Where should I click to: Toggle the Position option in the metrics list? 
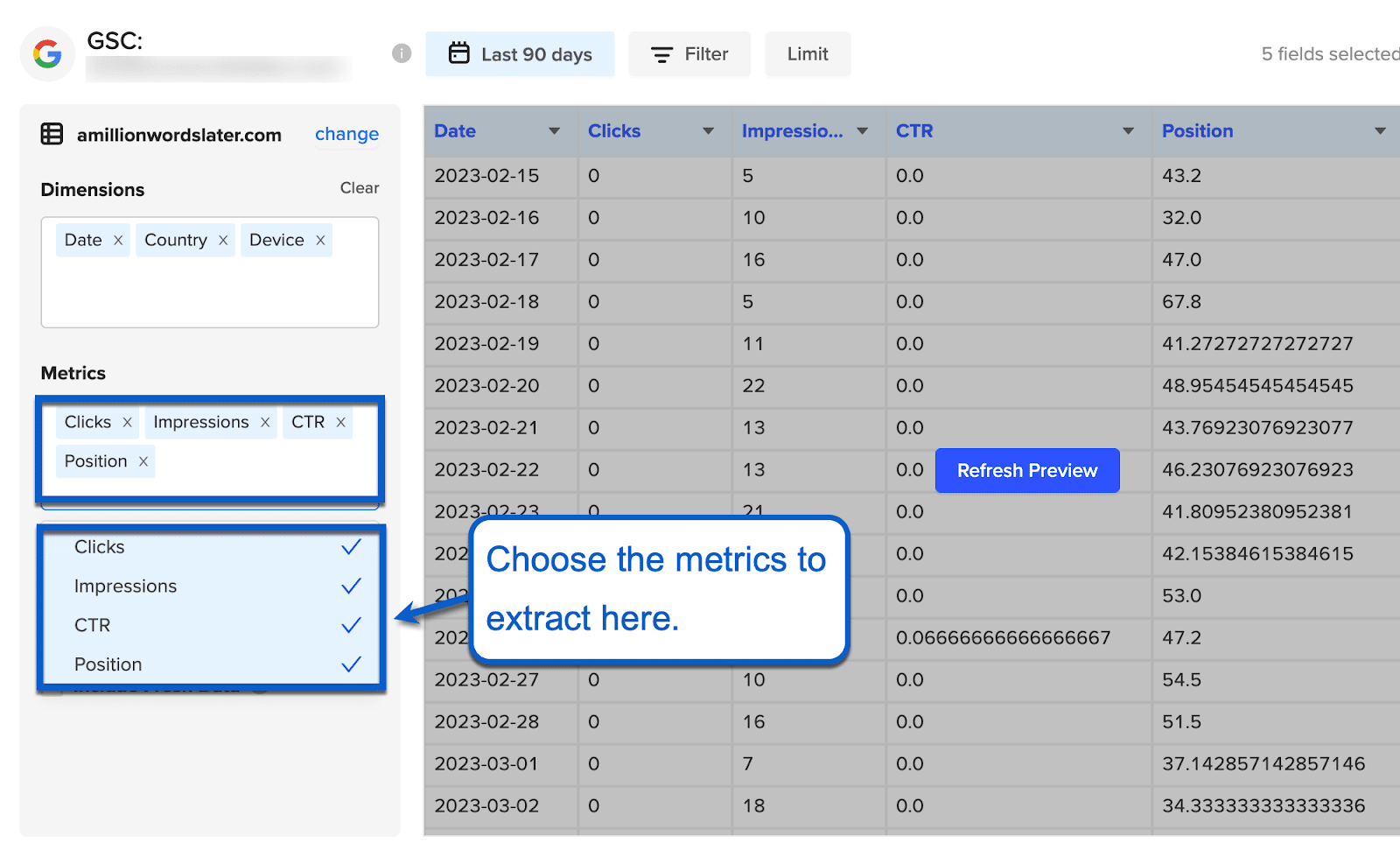210,664
